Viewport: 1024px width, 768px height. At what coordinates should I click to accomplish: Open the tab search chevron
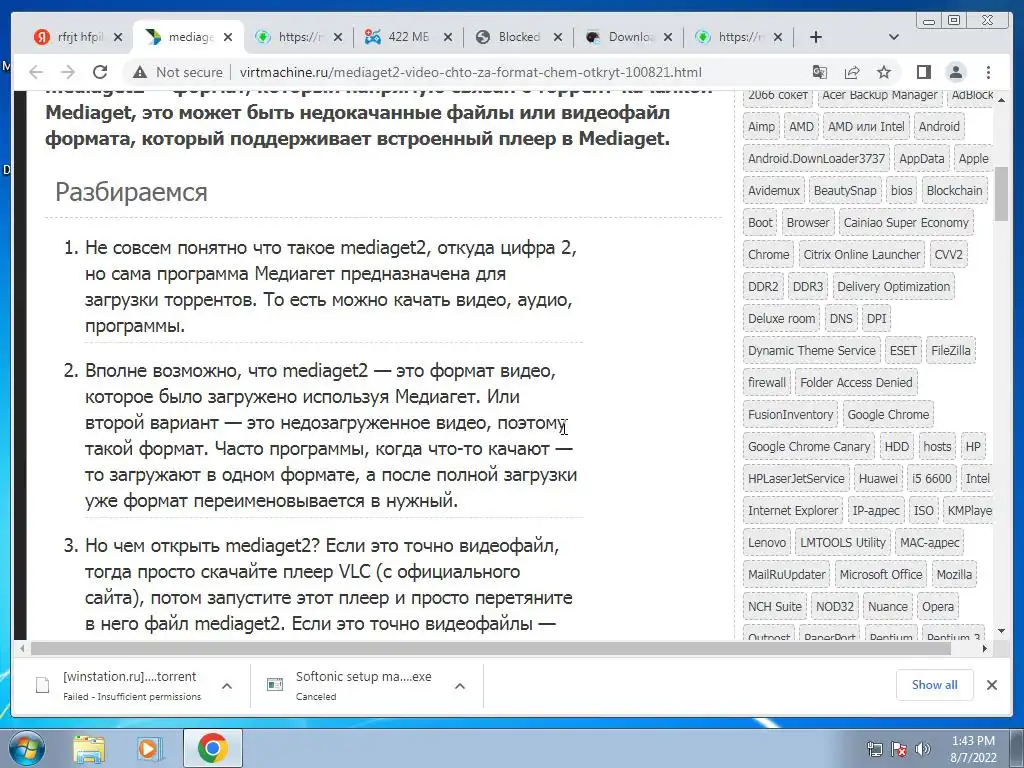[894, 37]
